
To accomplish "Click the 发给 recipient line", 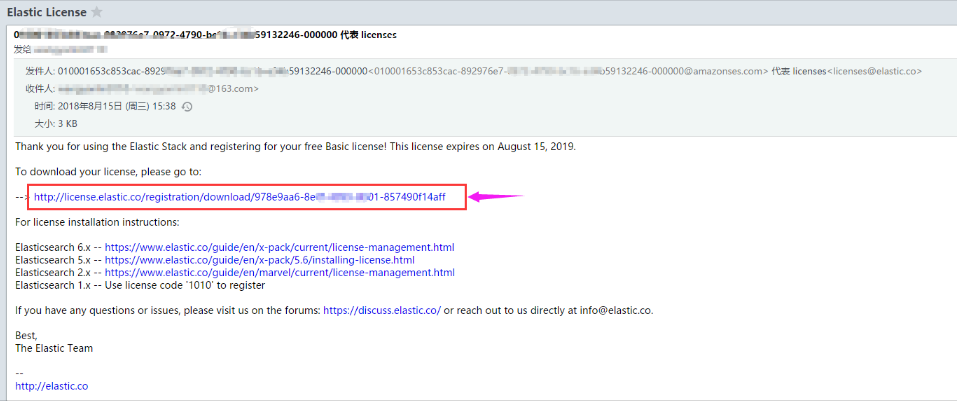I will coord(61,48).
